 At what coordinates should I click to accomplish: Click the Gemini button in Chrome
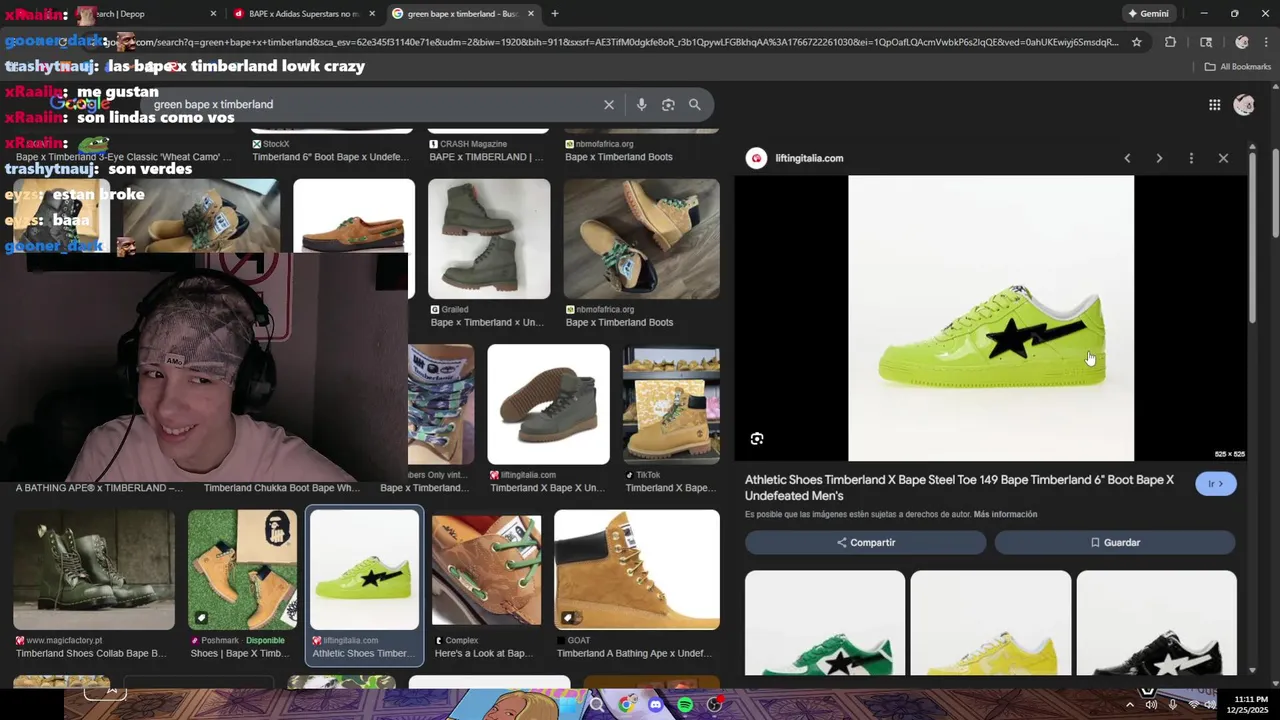pos(1148,14)
